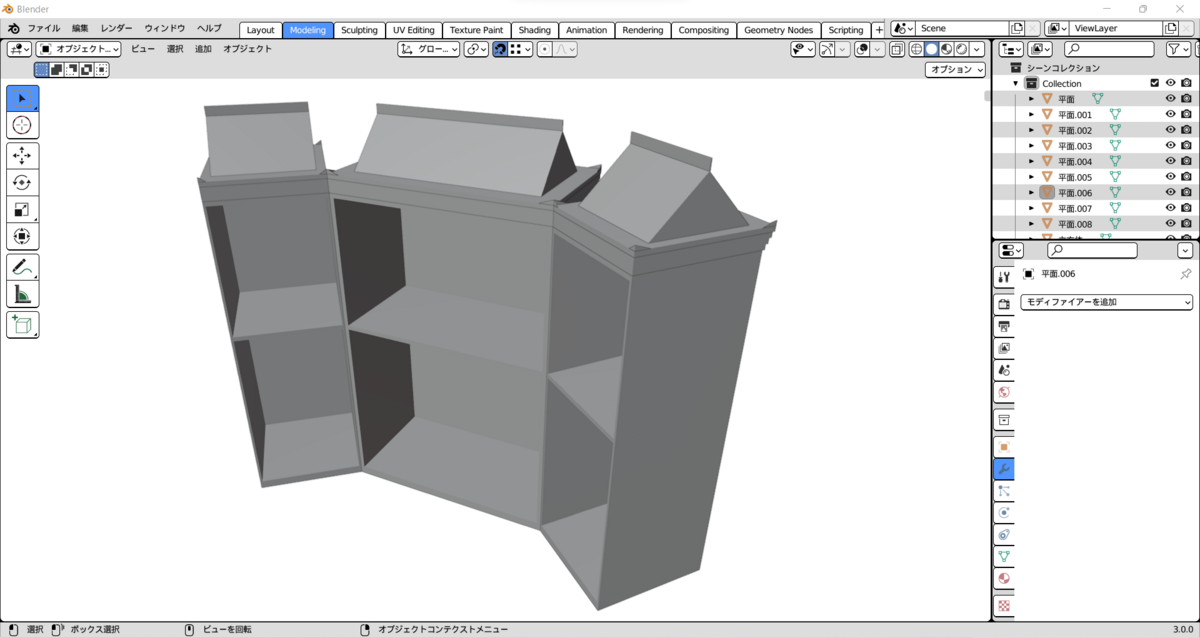Screen dimensions: 1200x638
Task: Pick the Add Cube tool
Action: 22,325
